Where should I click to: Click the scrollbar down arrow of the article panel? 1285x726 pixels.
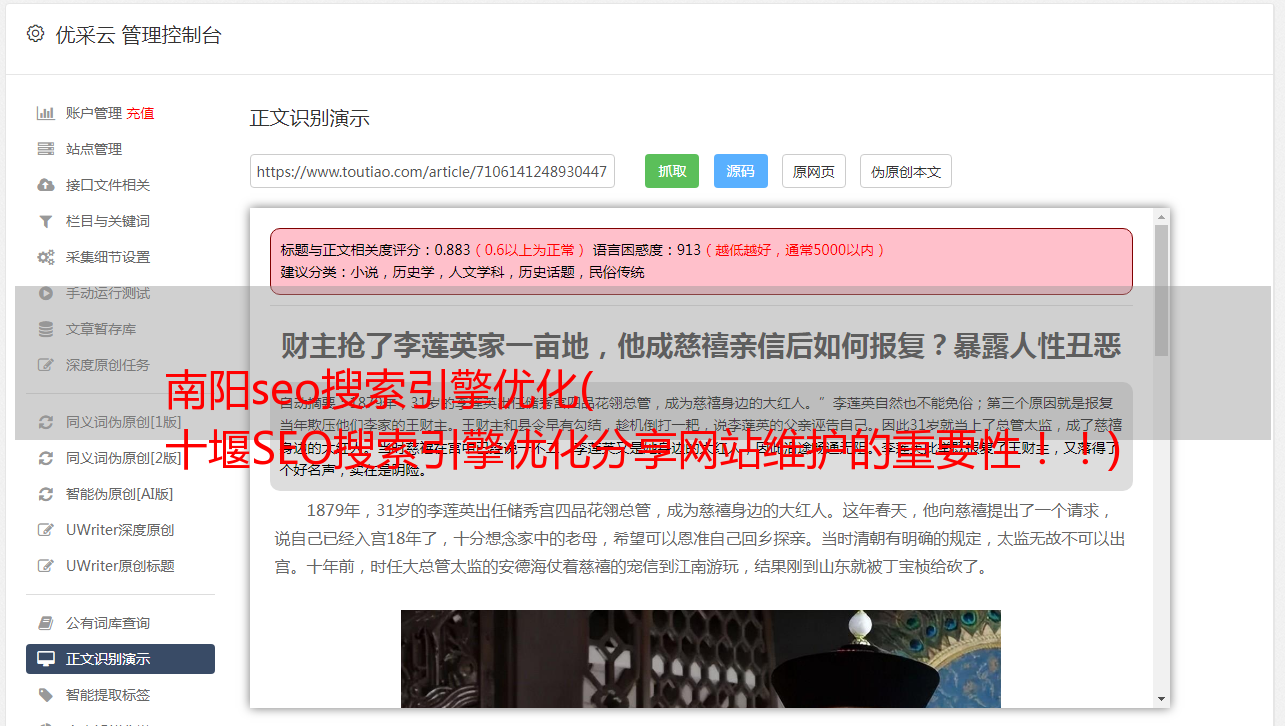click(1161, 699)
